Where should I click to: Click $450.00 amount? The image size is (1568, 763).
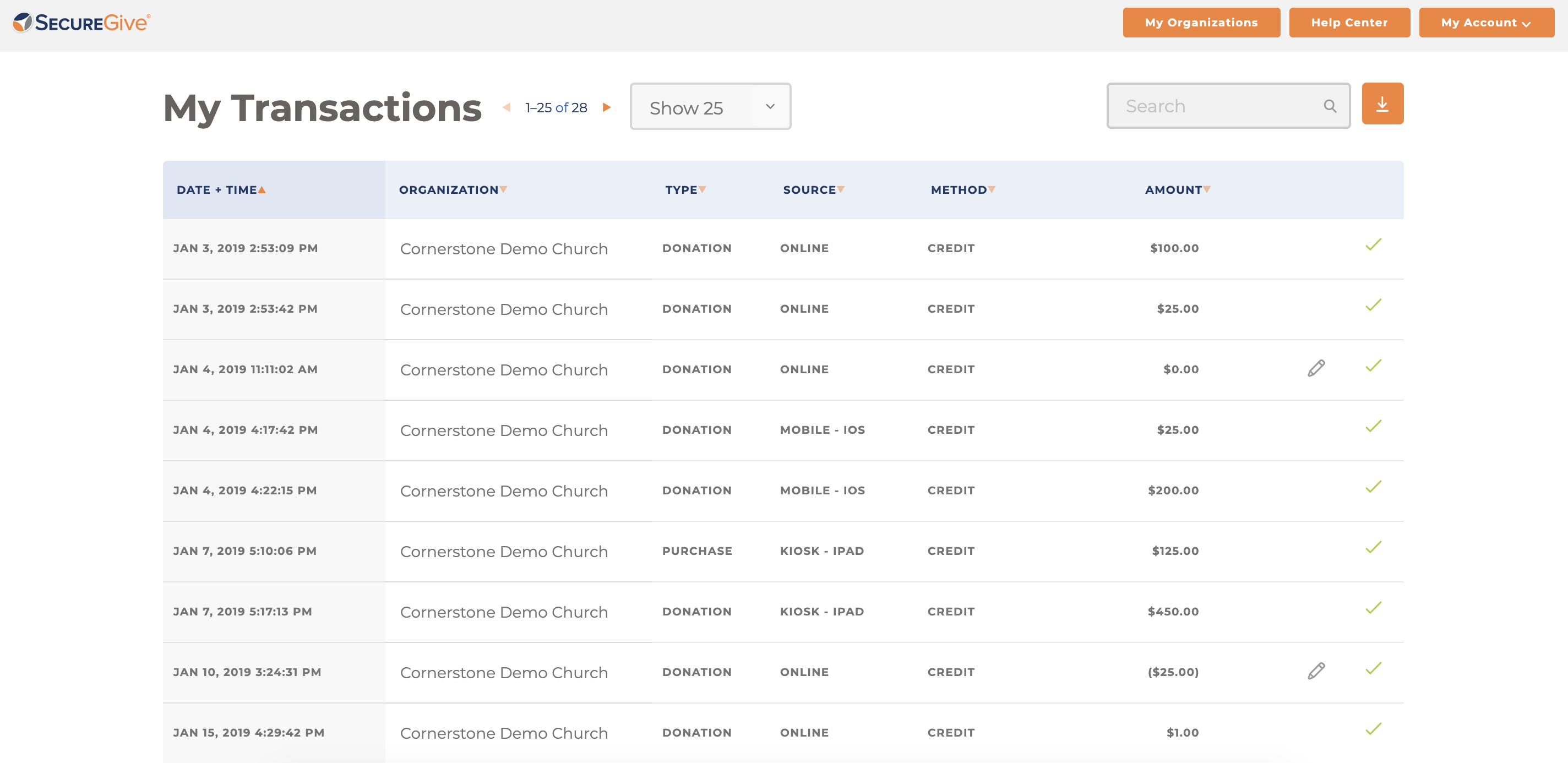(1173, 612)
